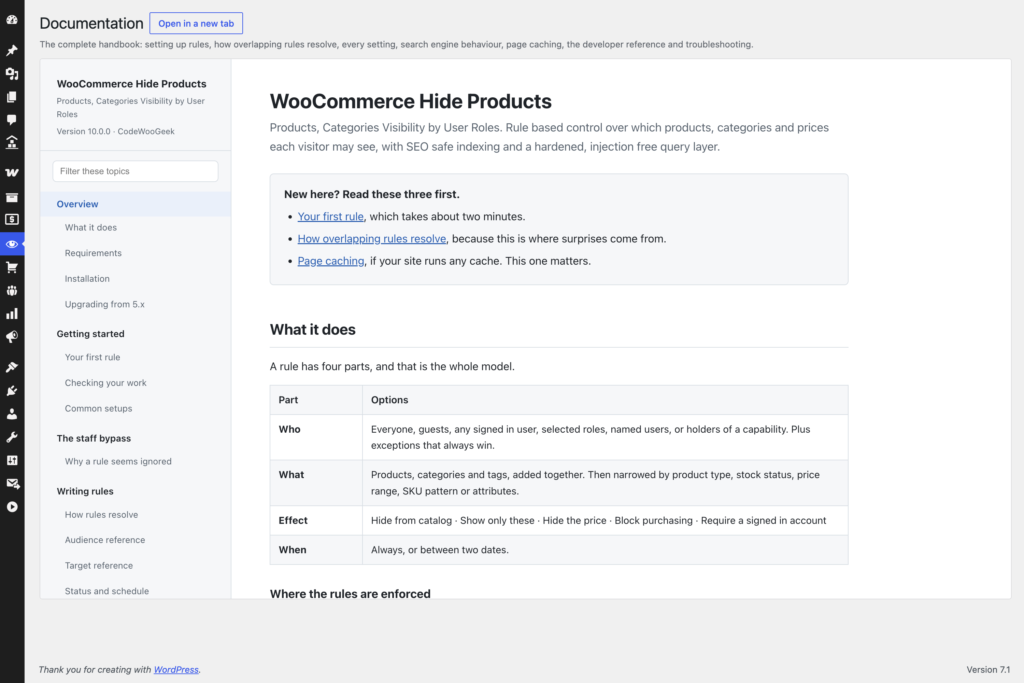The height and width of the screenshot is (683, 1024).
Task: Open the 'How rules resolve' topic
Action: pyautogui.click(x=101, y=515)
